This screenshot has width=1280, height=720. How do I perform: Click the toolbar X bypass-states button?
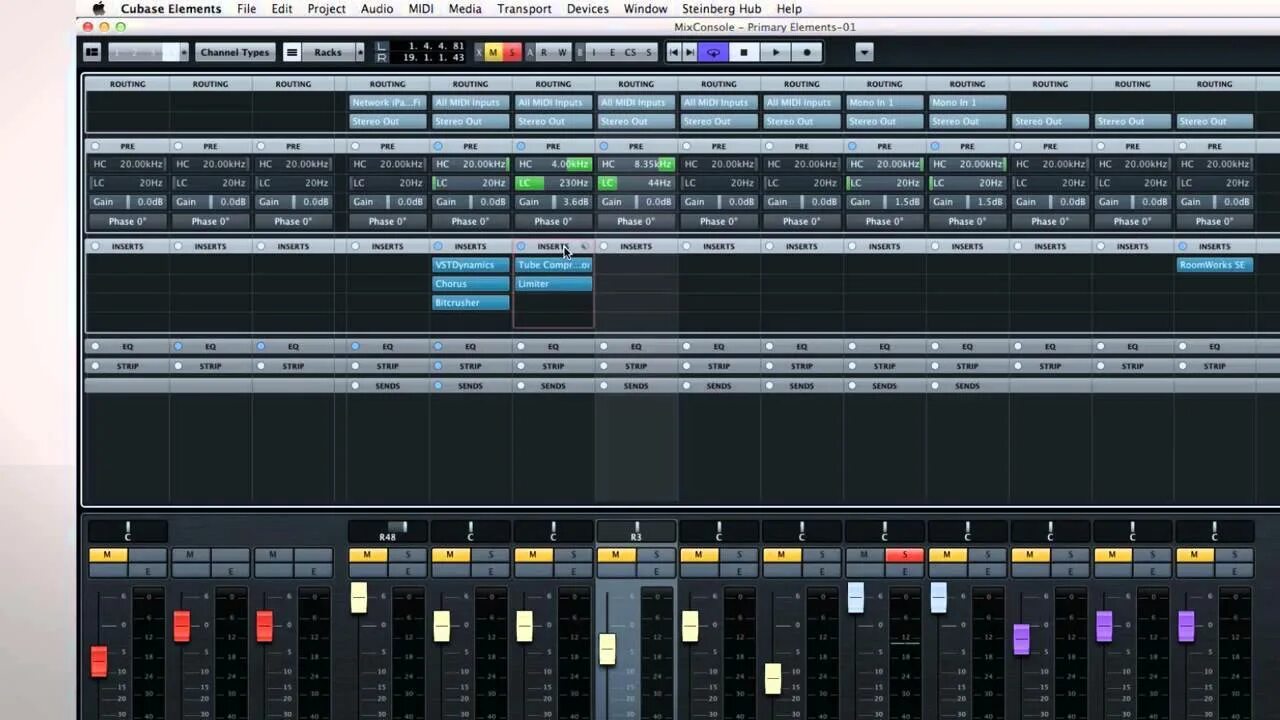click(x=479, y=52)
